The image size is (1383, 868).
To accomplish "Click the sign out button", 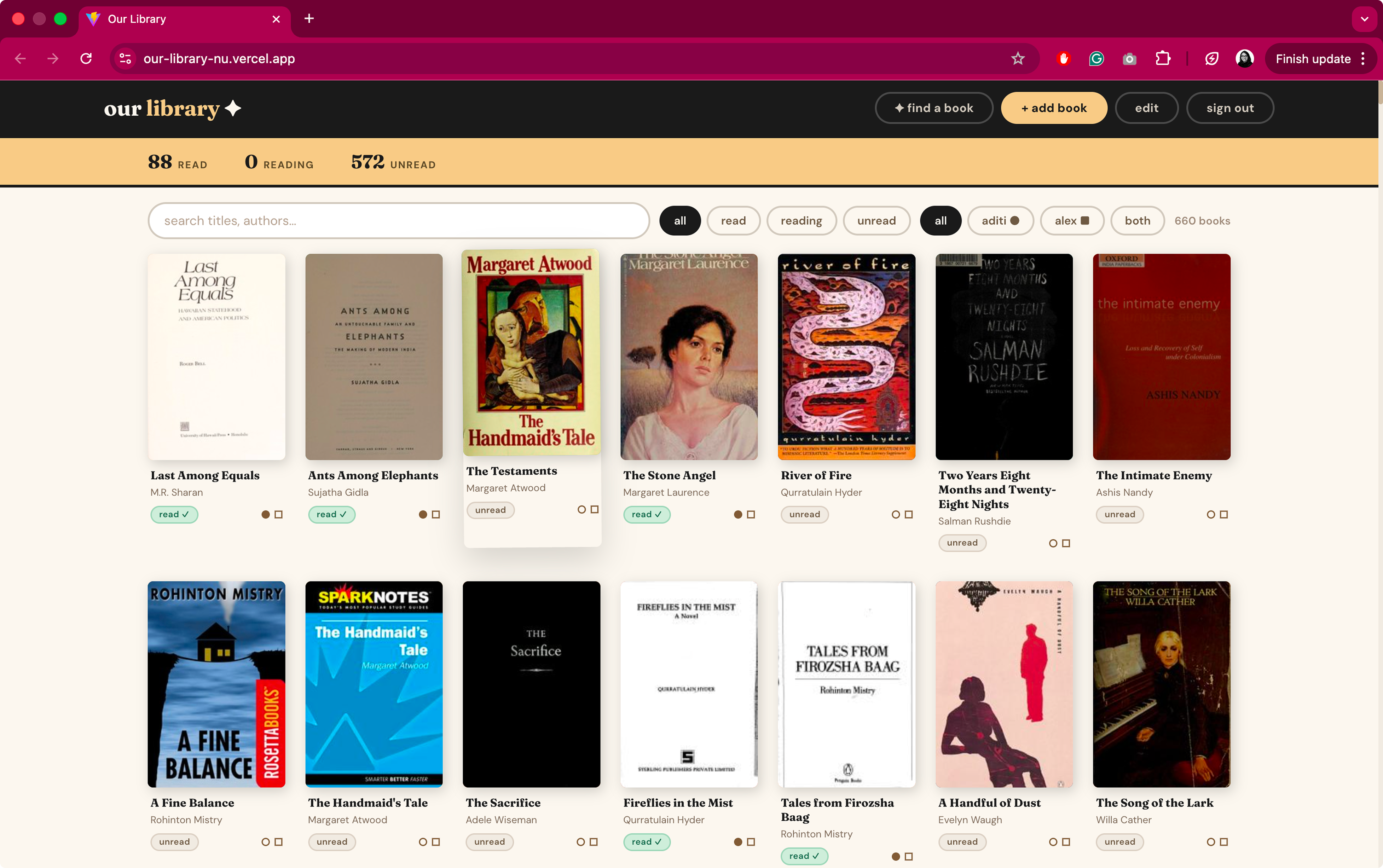I will 1230,108.
